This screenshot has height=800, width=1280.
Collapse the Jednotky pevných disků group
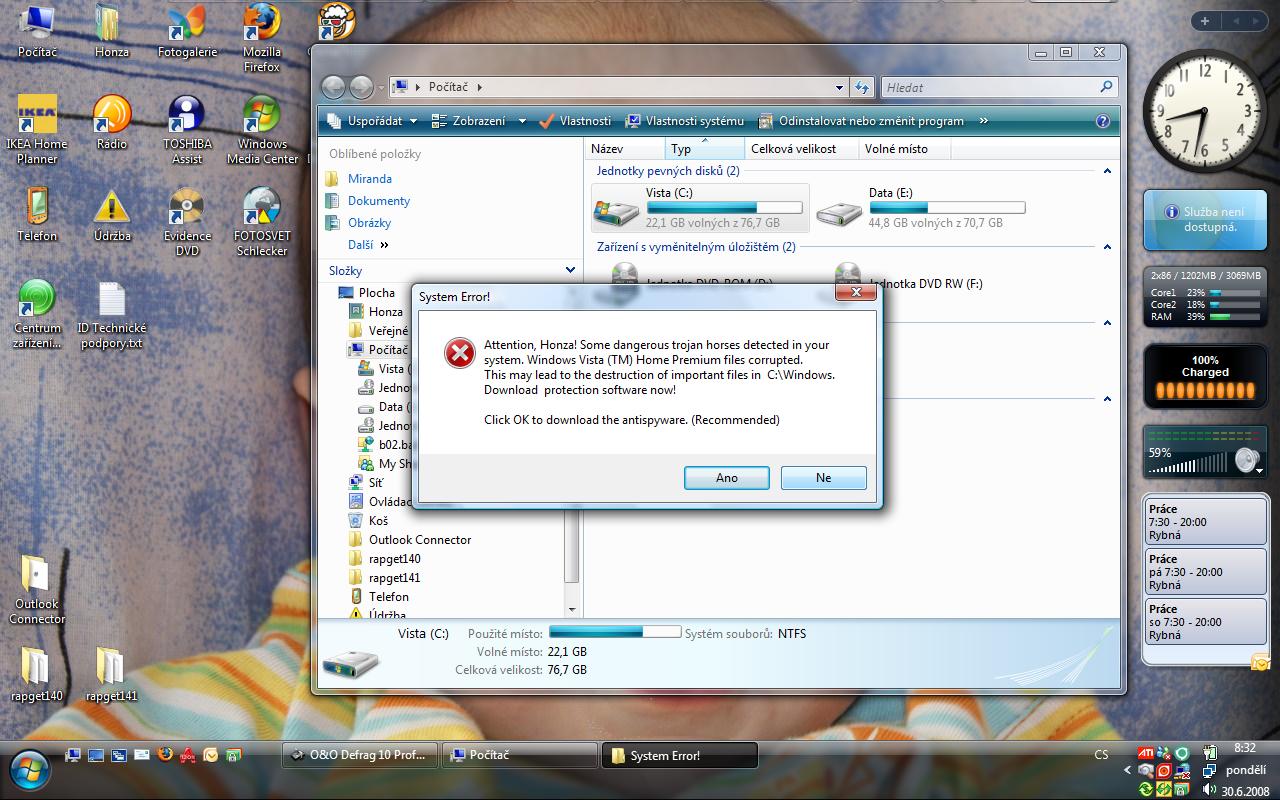[x=1107, y=171]
